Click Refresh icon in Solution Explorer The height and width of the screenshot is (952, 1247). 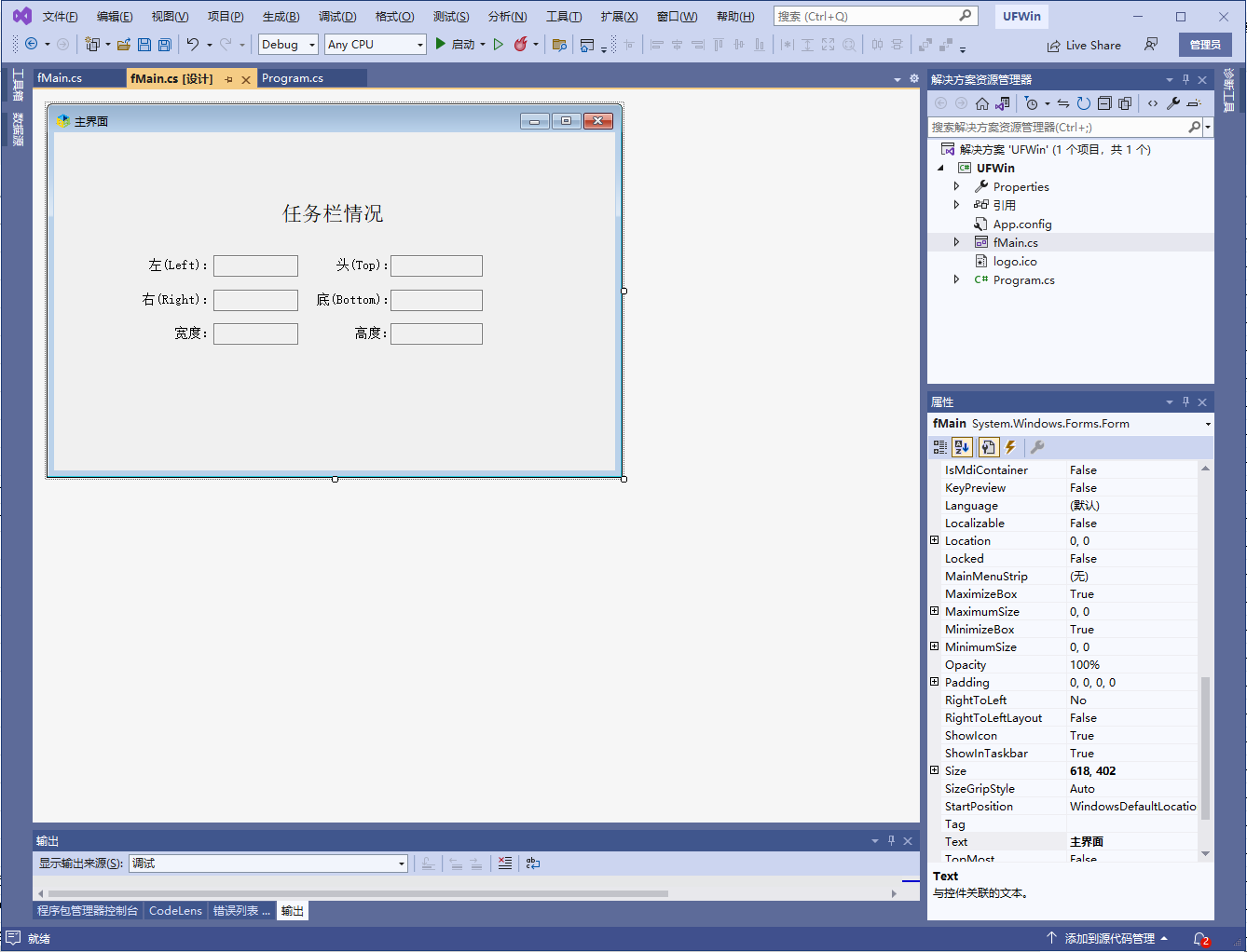point(1084,103)
